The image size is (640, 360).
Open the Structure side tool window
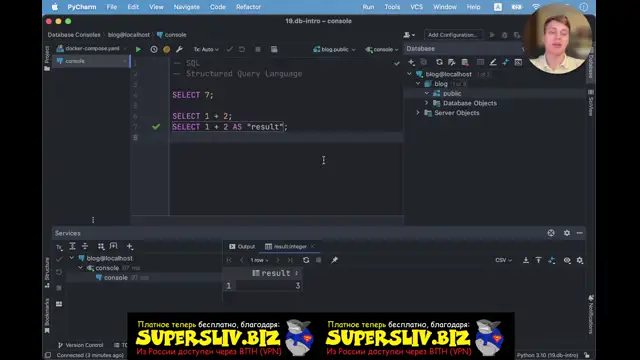point(47,272)
